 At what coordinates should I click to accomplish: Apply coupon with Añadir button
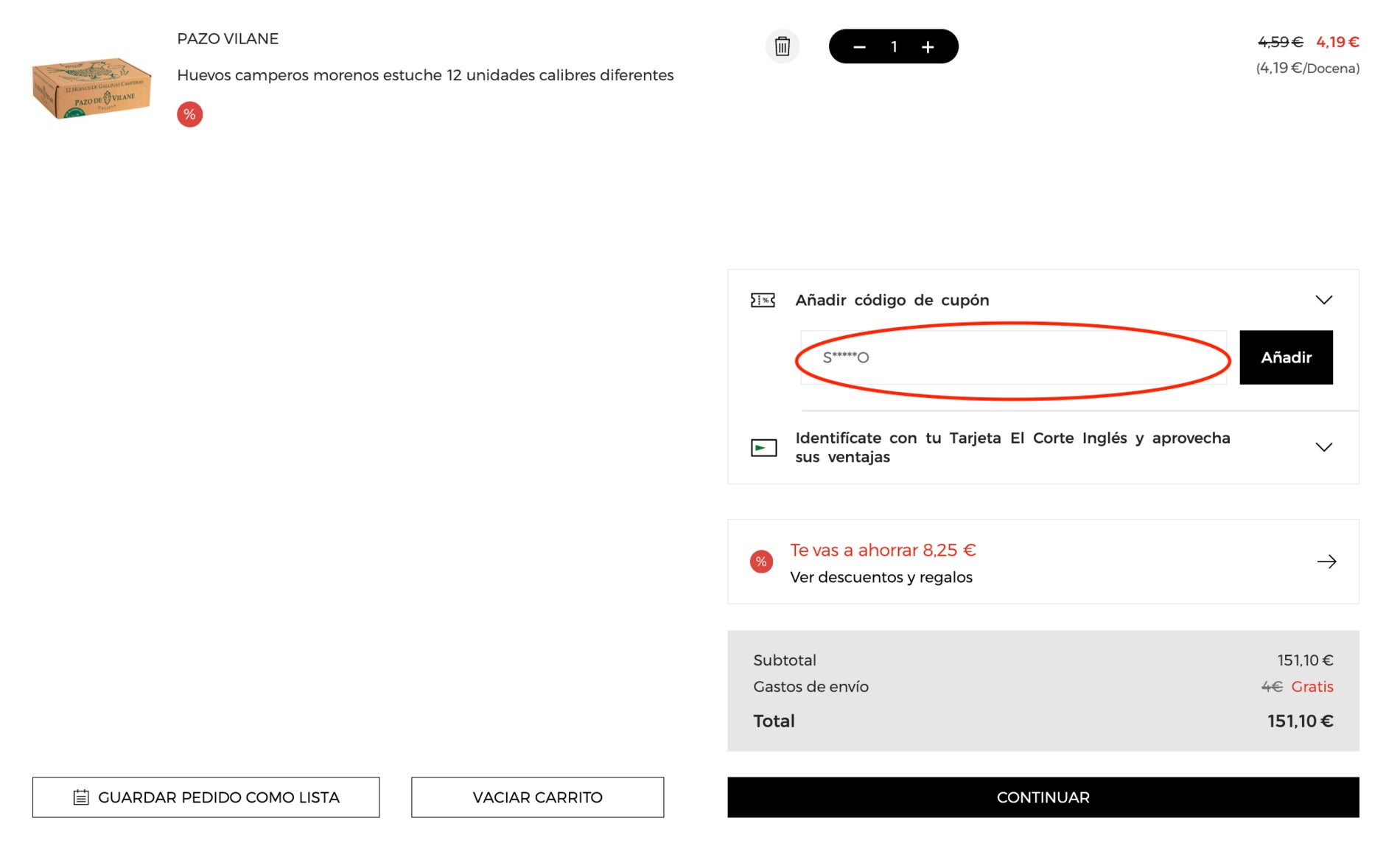click(1286, 357)
